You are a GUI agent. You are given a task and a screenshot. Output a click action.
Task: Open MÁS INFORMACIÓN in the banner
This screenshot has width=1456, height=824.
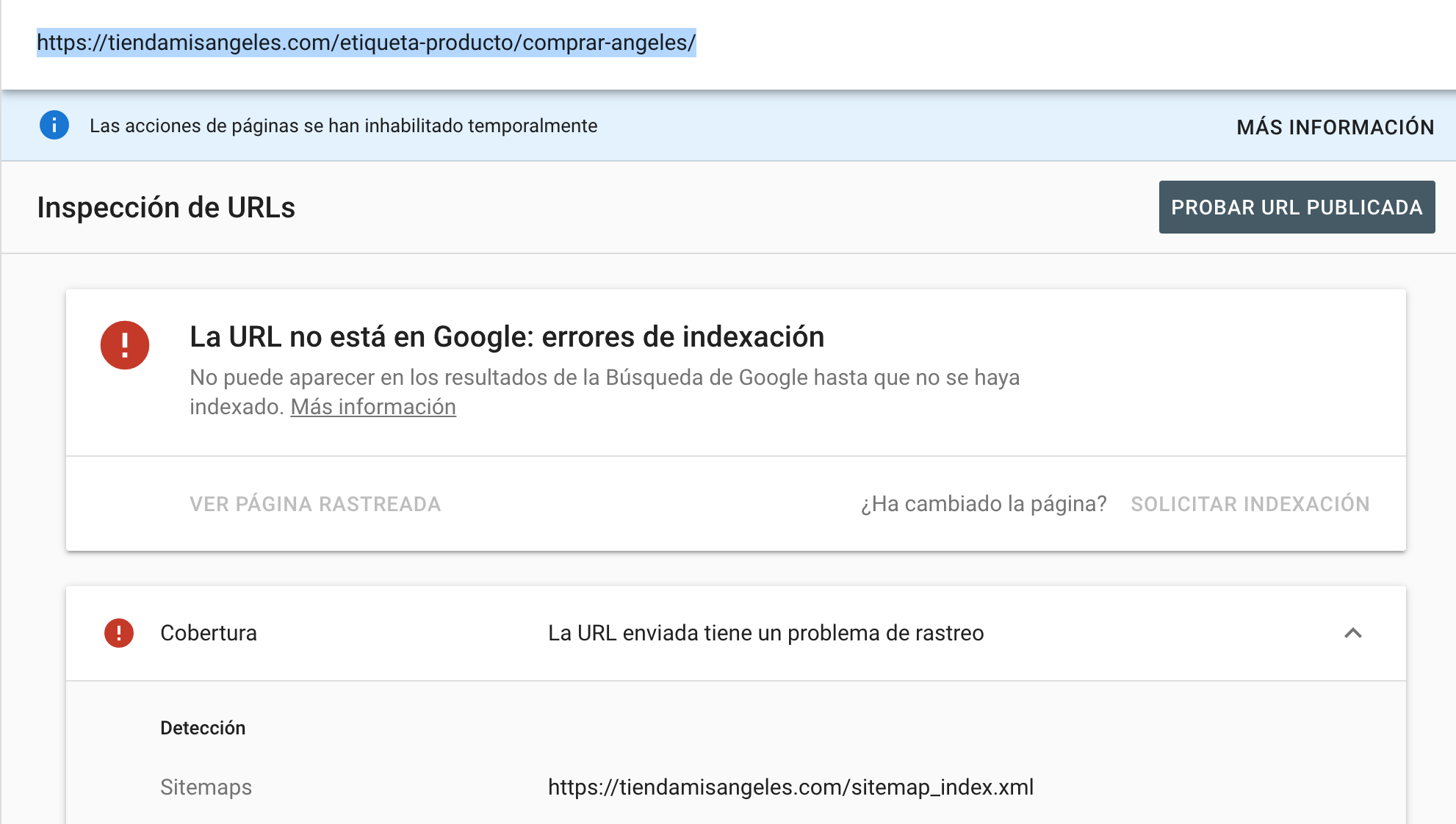[x=1335, y=127]
